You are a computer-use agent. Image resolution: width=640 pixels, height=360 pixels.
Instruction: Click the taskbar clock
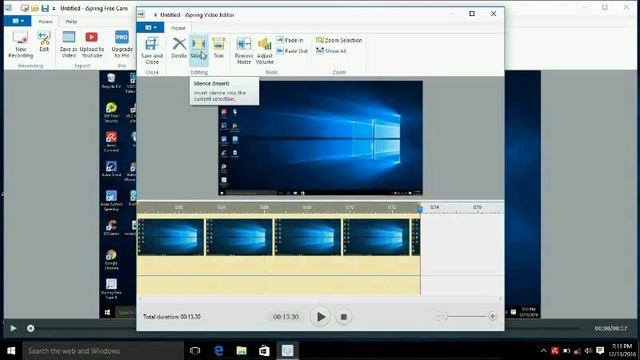pos(622,350)
